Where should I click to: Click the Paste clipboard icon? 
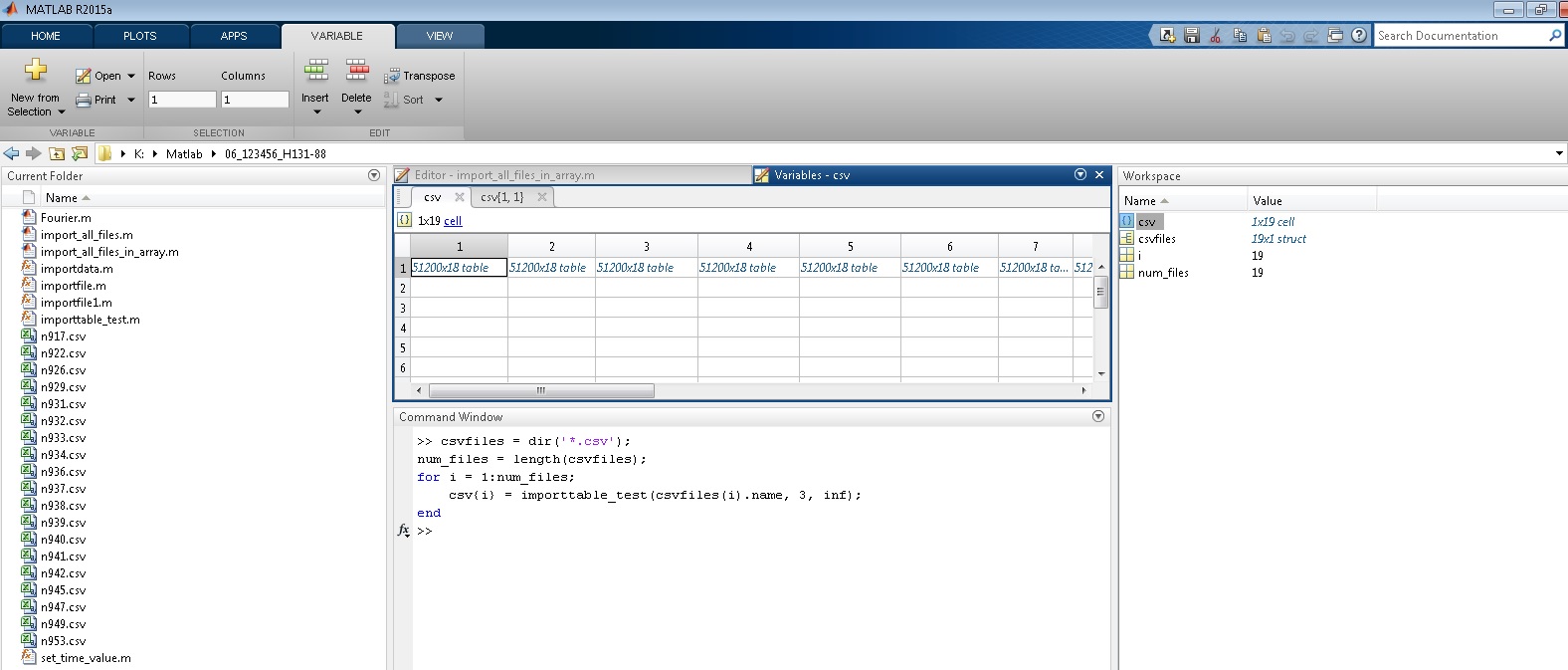point(1264,36)
